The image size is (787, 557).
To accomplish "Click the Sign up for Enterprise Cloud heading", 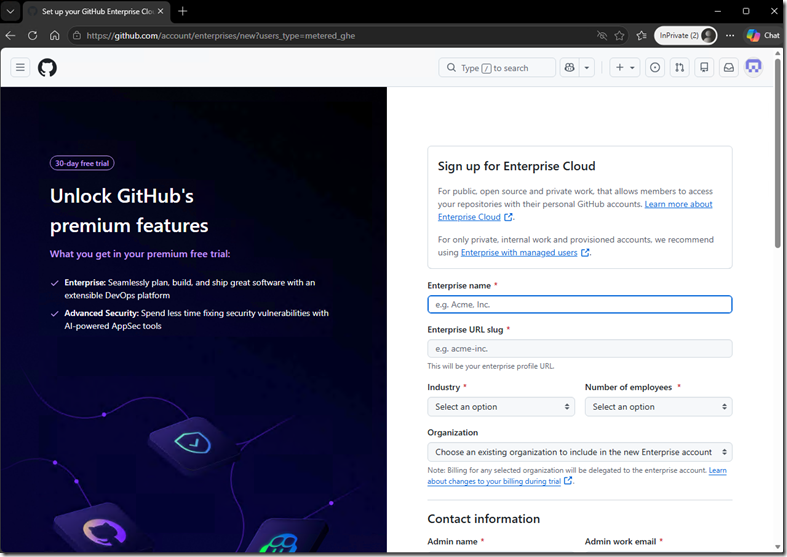I will [516, 166].
